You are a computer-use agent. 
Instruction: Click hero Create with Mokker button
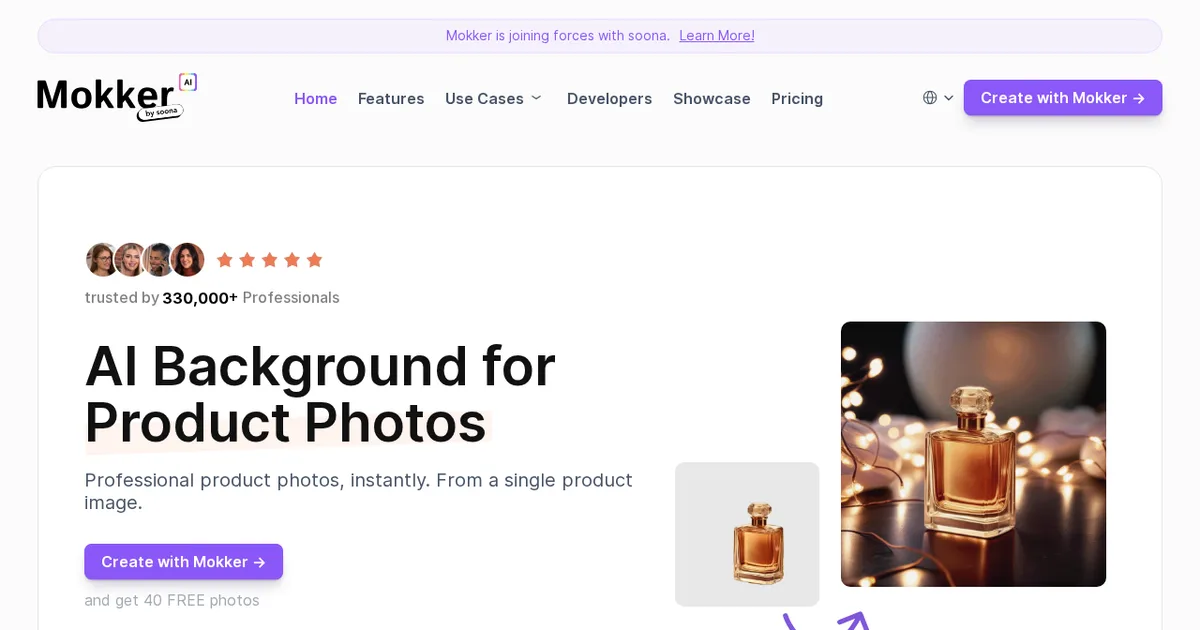[x=184, y=562]
